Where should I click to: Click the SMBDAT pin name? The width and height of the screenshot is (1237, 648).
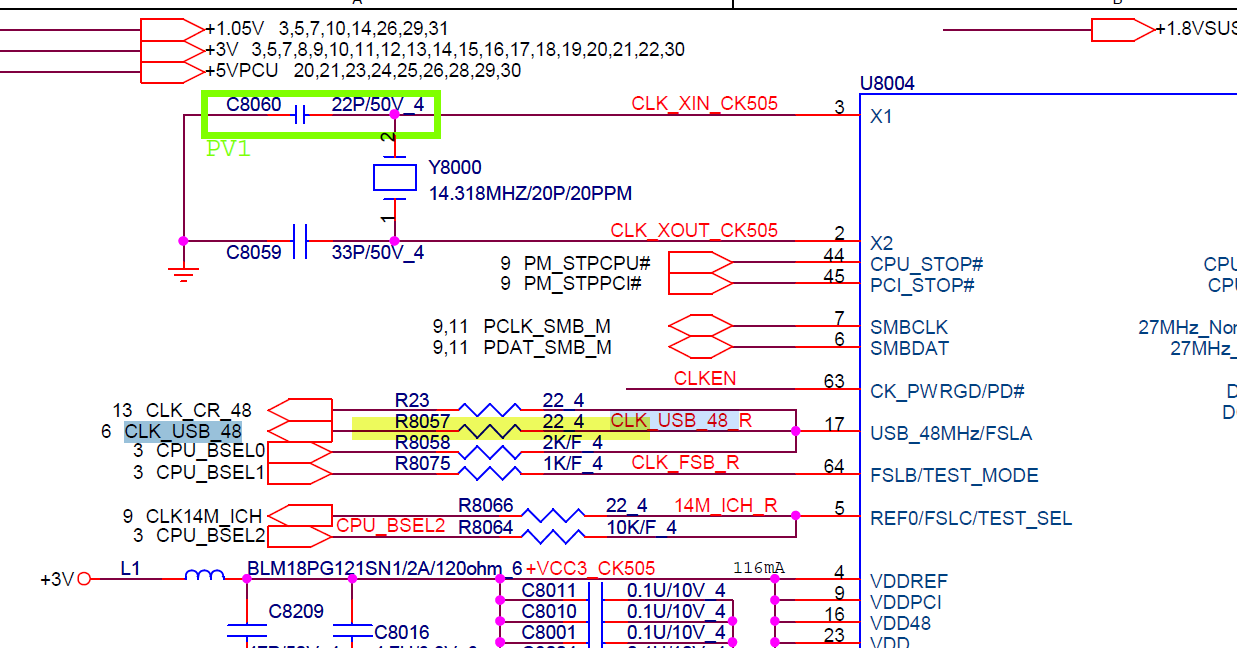coord(909,348)
